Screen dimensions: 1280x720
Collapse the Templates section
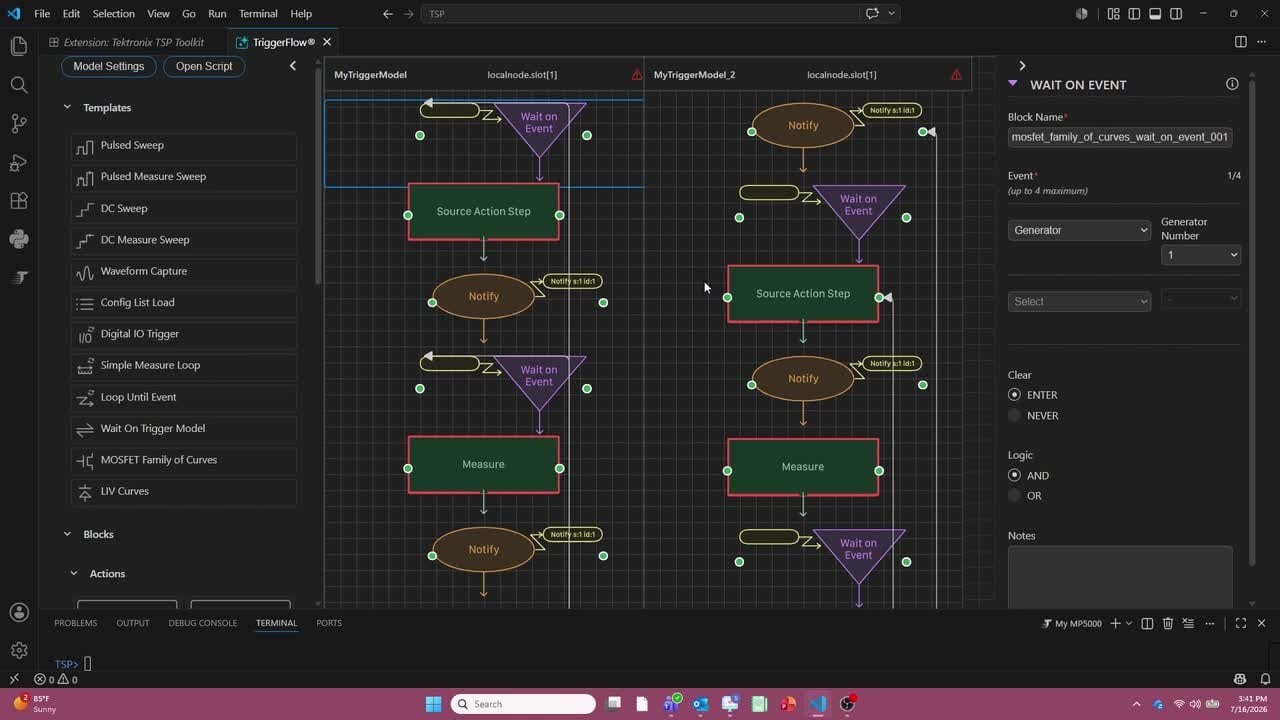point(68,107)
